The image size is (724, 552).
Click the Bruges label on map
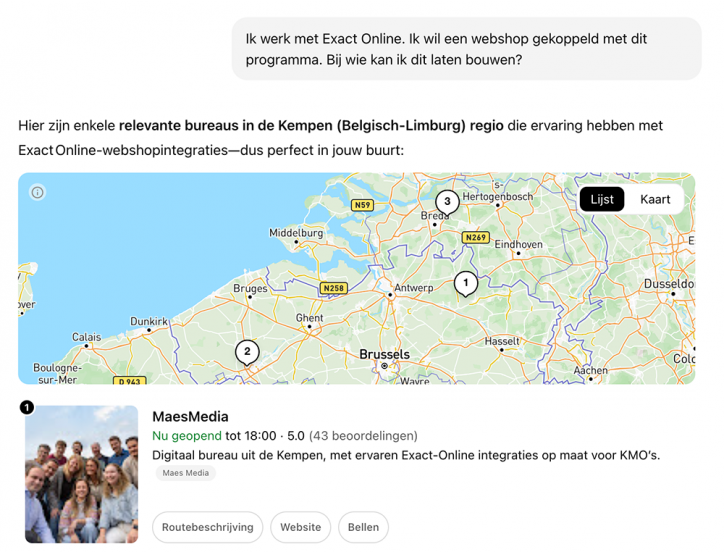pyautogui.click(x=250, y=289)
